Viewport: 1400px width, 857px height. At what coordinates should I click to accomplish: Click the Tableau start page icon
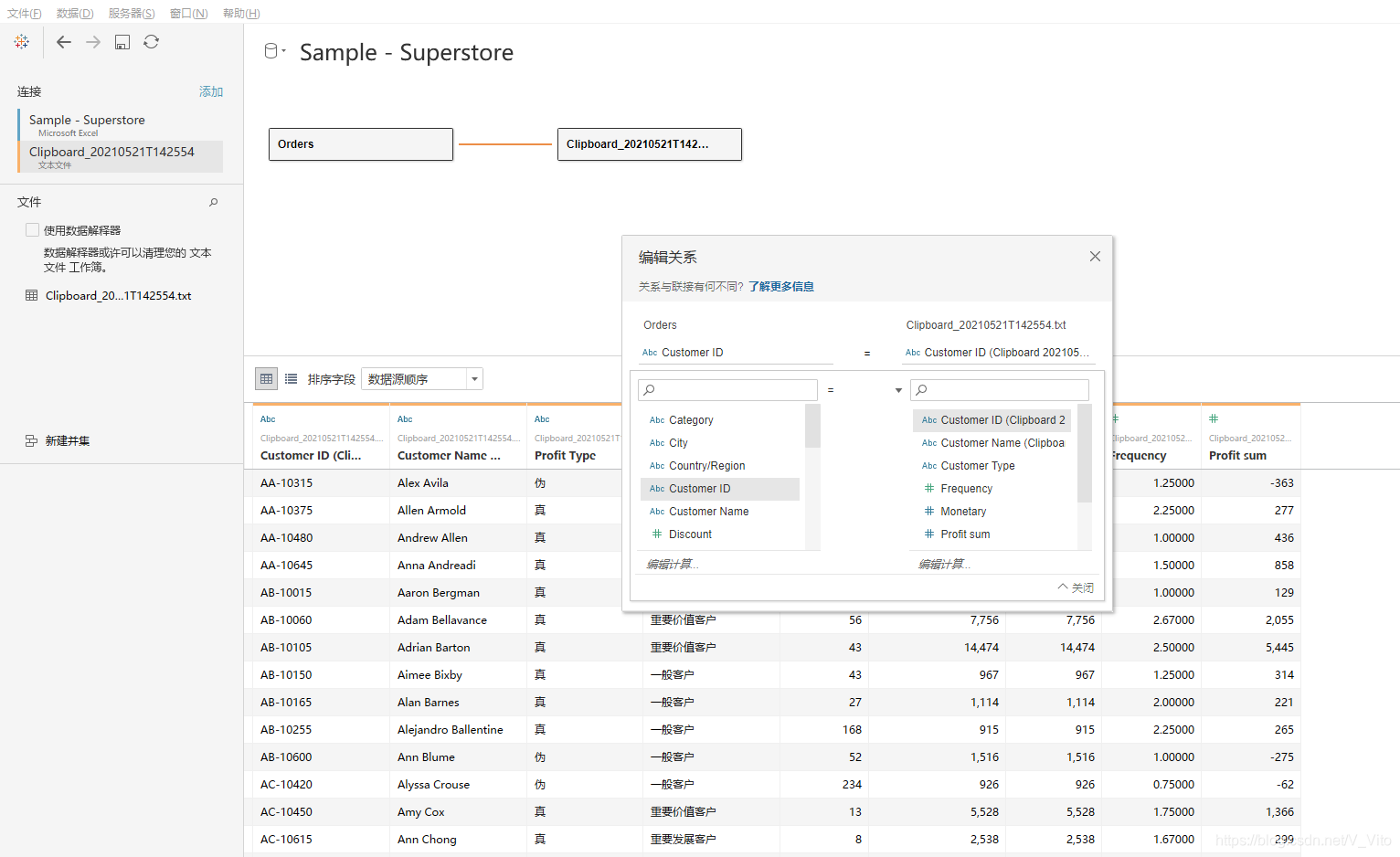click(22, 42)
